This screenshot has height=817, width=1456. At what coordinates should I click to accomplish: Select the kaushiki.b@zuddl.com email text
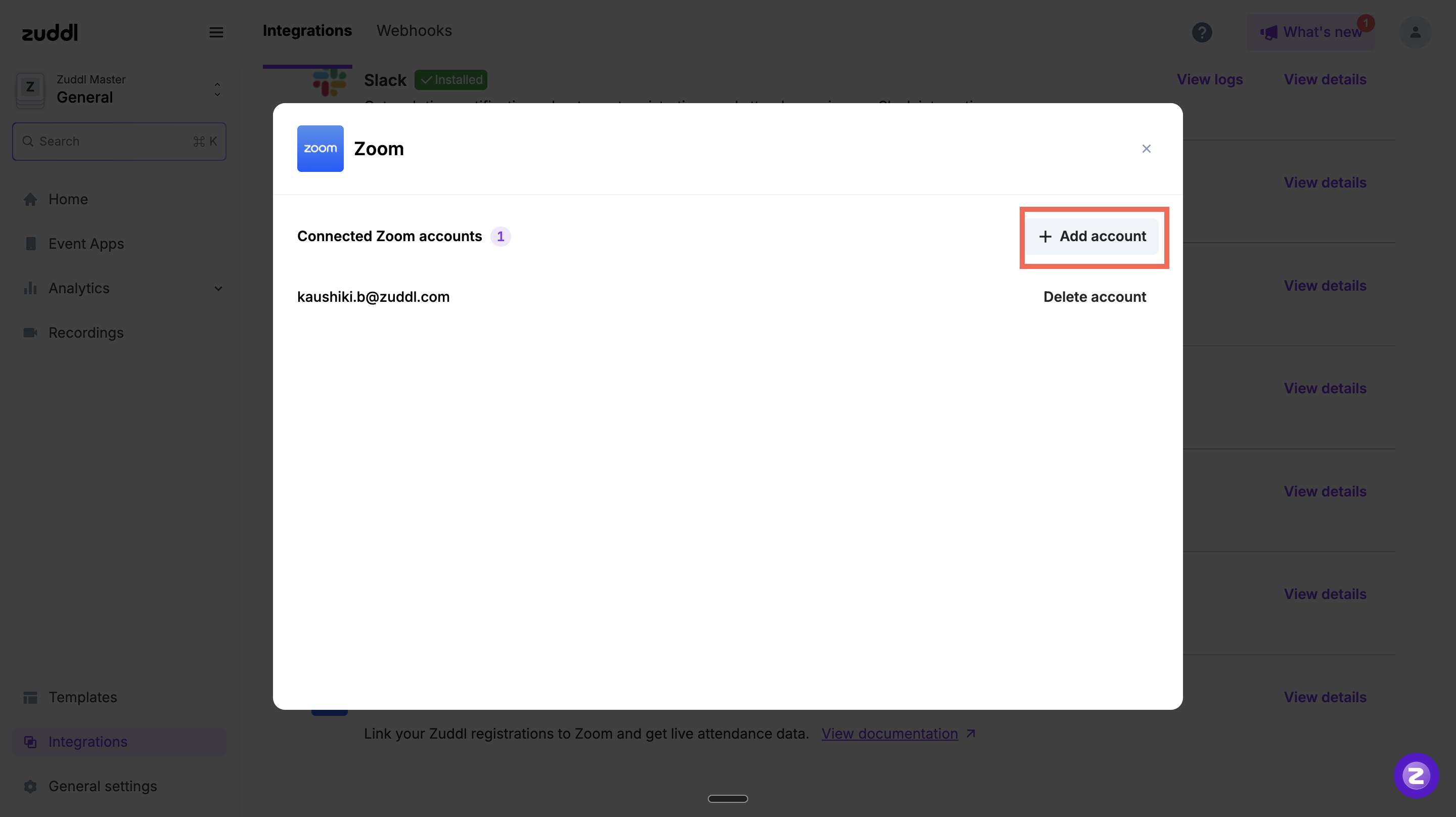tap(374, 297)
